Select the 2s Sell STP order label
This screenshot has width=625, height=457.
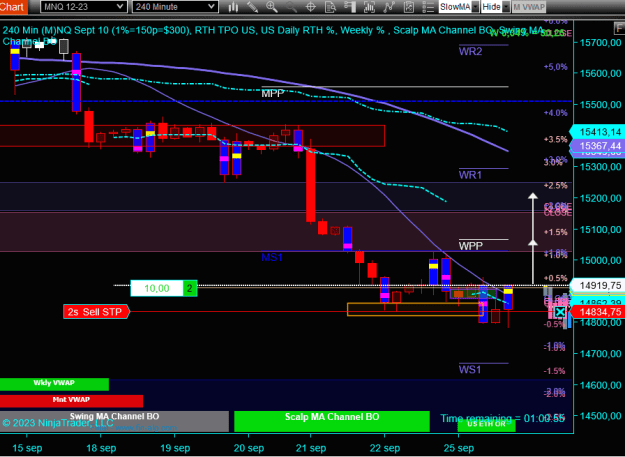tap(96, 312)
